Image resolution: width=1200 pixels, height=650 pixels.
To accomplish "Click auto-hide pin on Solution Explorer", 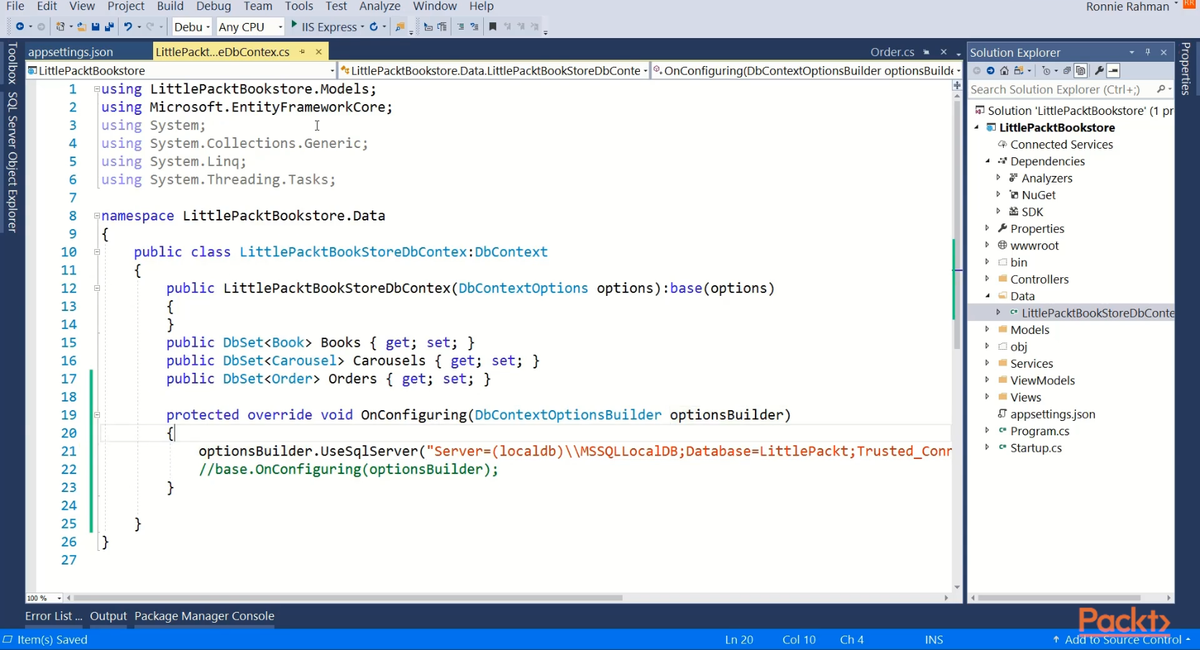I will coord(1147,52).
